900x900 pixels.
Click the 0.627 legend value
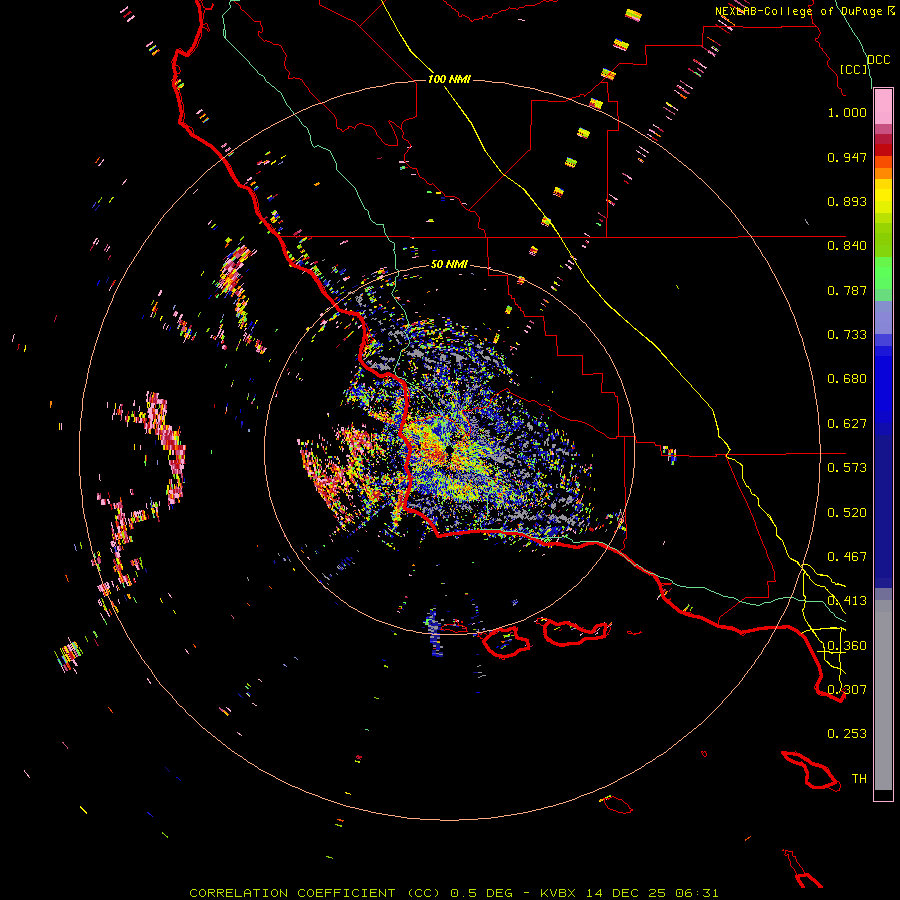click(847, 424)
